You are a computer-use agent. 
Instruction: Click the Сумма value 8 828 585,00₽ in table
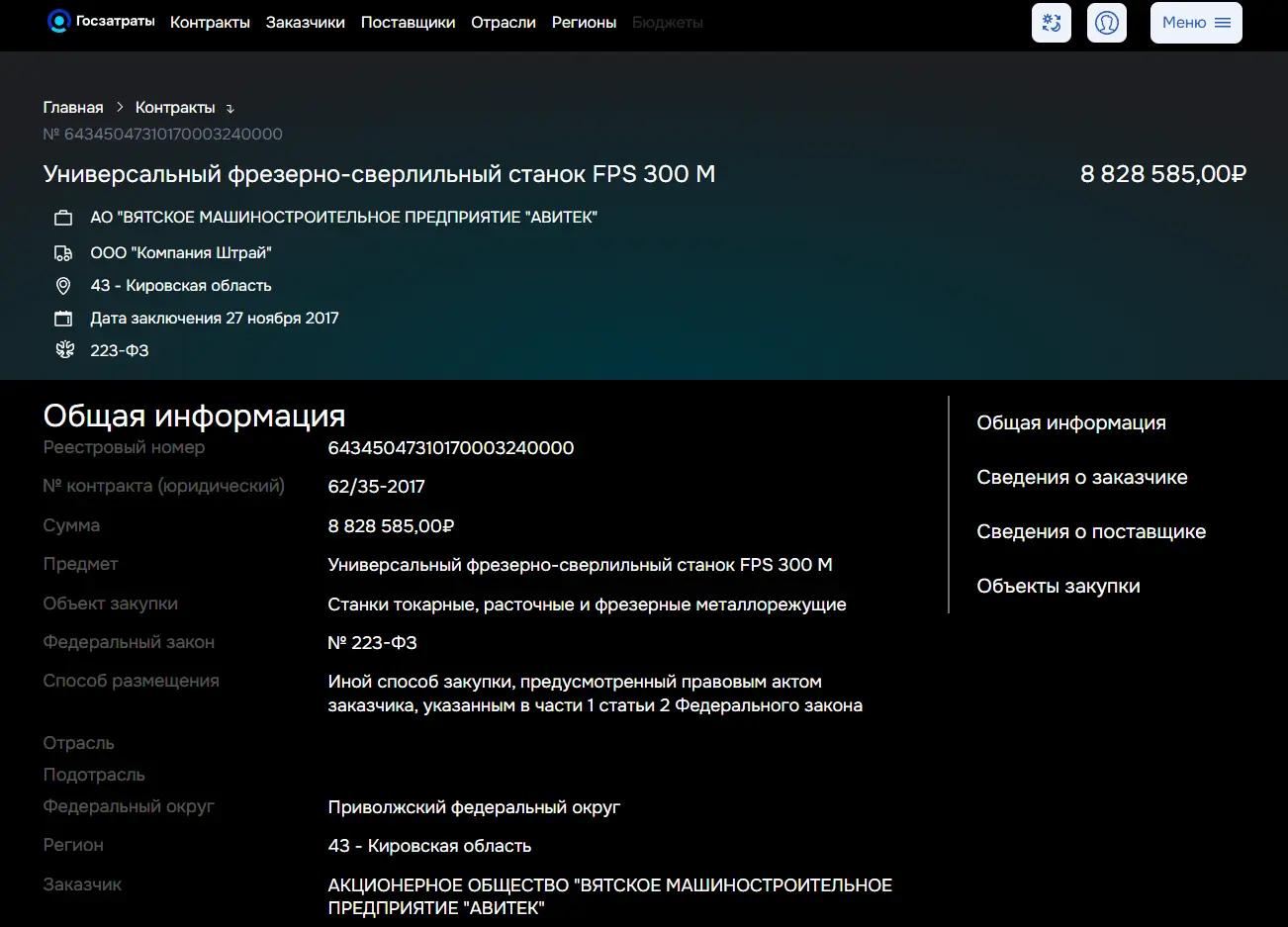coord(391,526)
